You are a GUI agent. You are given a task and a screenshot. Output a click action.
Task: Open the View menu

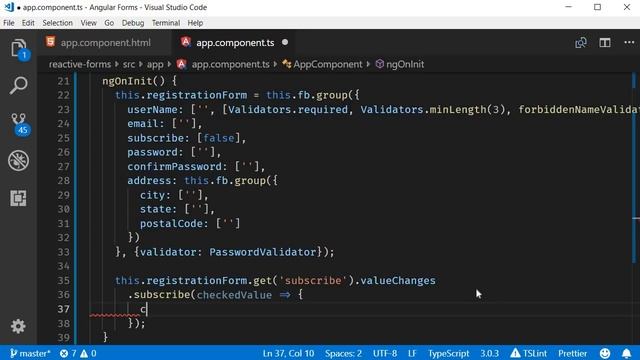coord(88,23)
